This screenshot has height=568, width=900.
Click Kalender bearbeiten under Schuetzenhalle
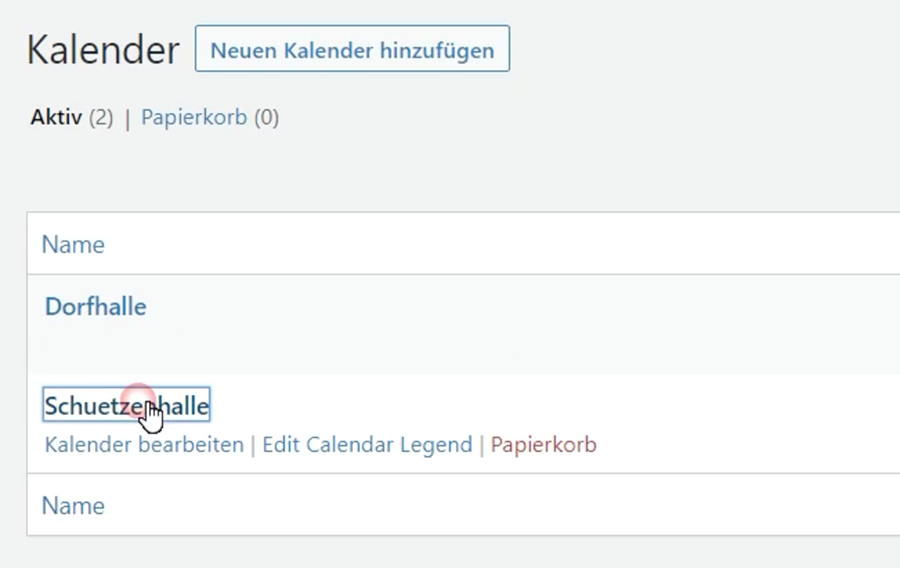[144, 445]
